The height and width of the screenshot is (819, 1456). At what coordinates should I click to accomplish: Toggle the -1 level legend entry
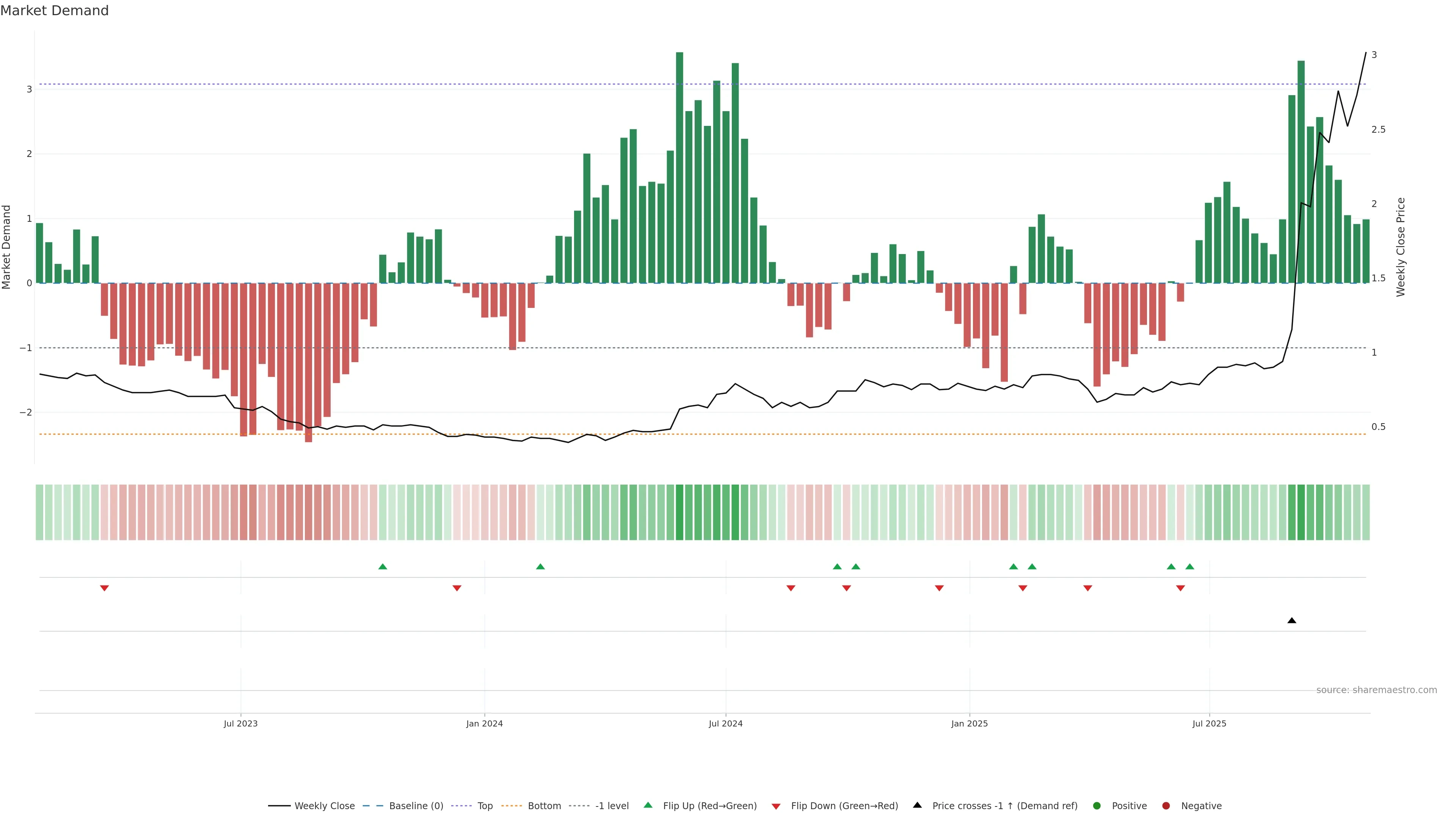click(612, 805)
